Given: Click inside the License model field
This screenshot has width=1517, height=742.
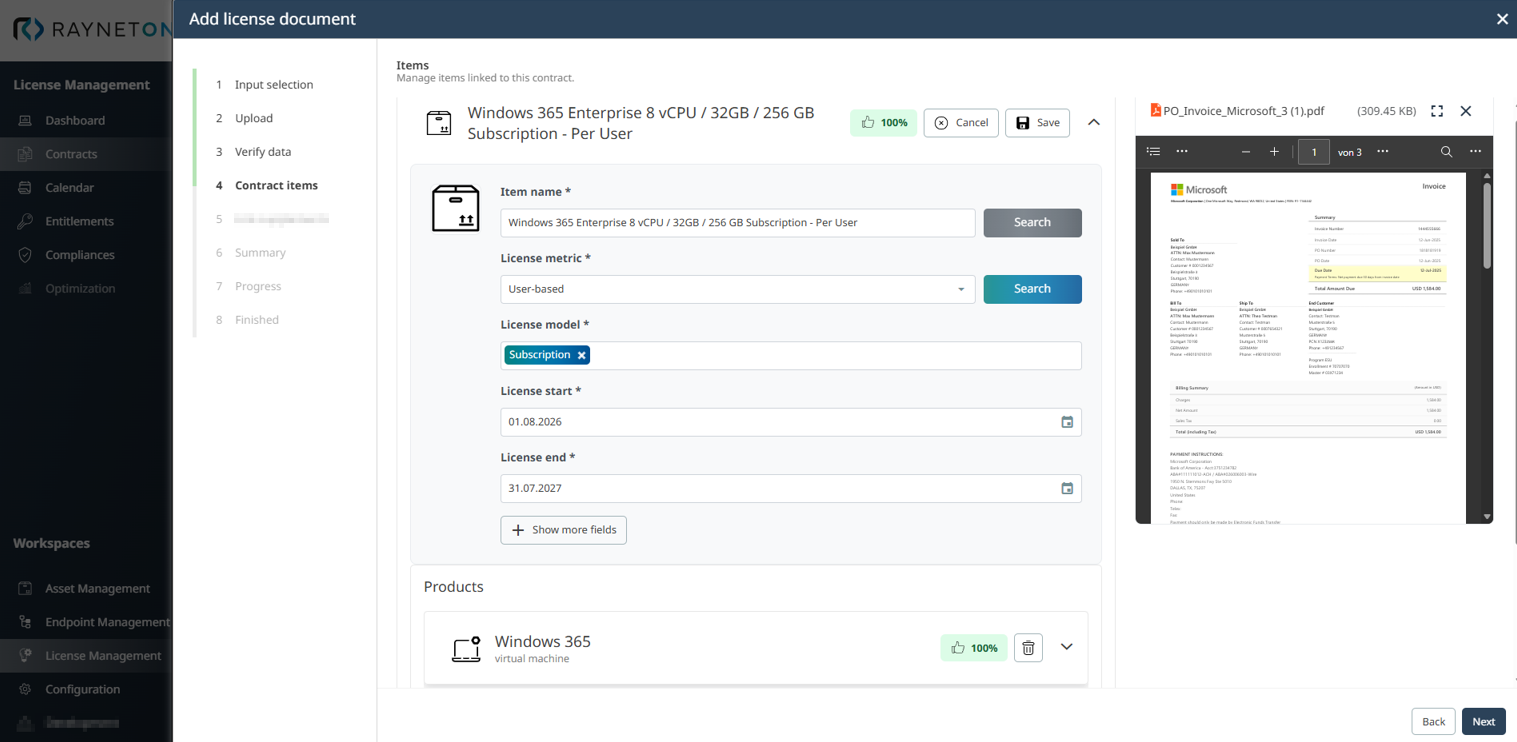Looking at the screenshot, I should click(791, 356).
